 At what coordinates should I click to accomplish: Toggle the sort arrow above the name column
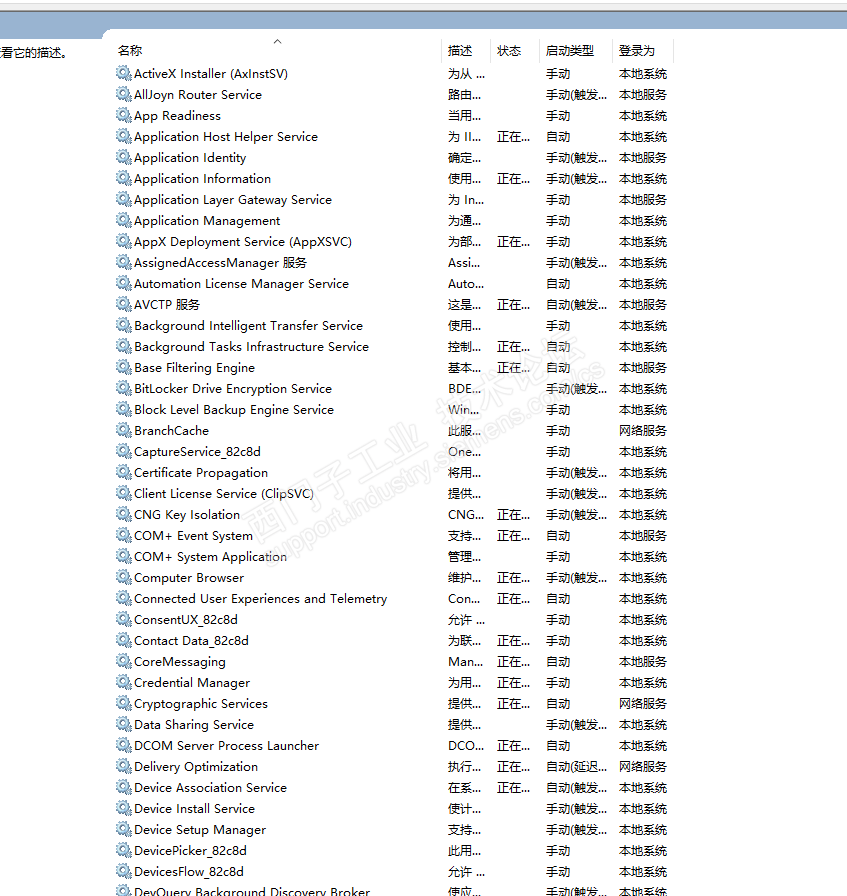point(277,41)
